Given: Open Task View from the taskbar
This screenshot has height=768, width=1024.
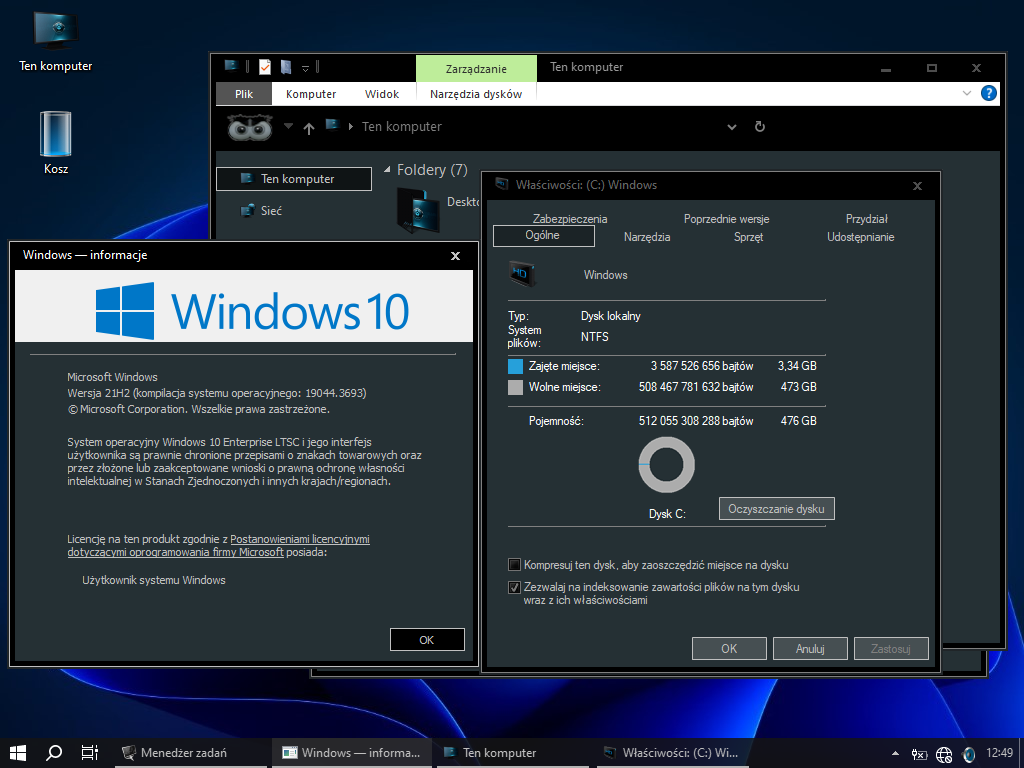Looking at the screenshot, I should (x=89, y=753).
